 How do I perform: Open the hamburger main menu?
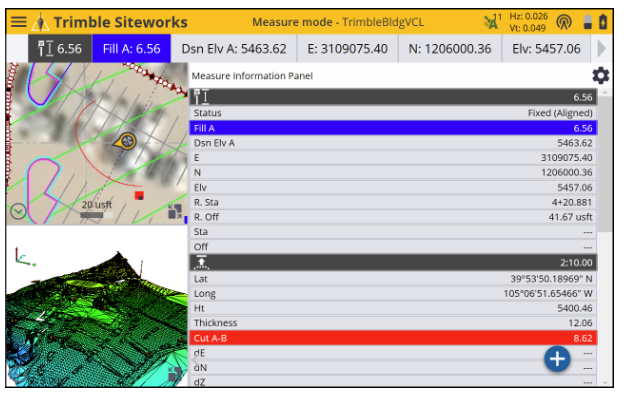[x=19, y=22]
